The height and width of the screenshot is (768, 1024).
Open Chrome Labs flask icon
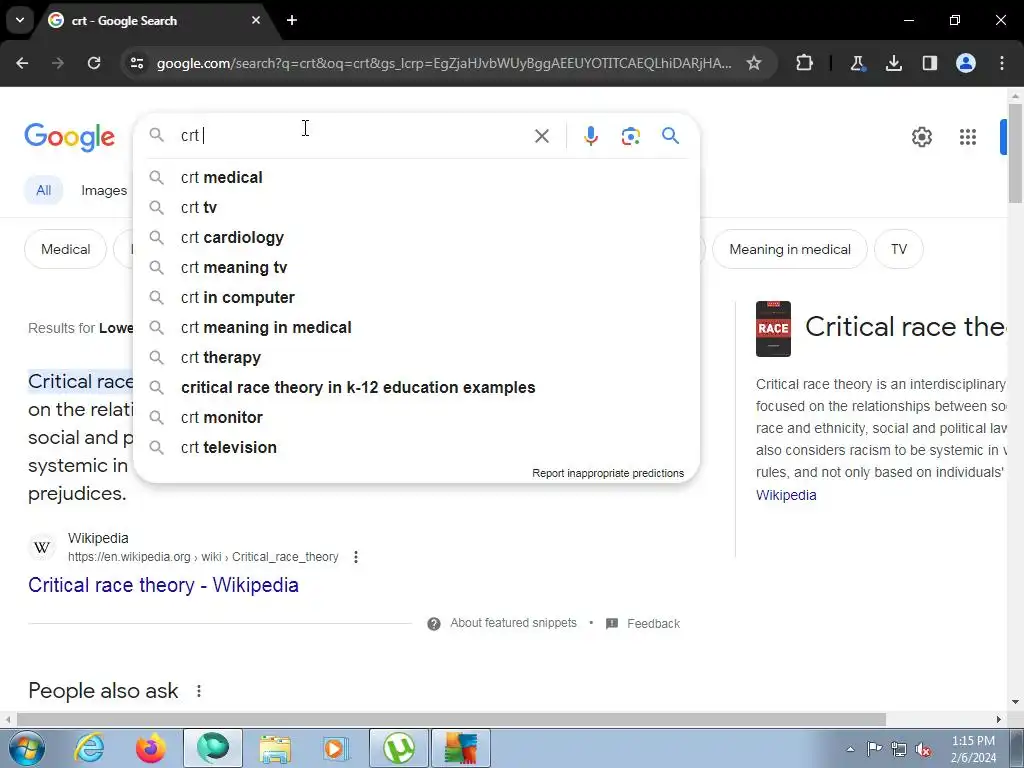857,63
